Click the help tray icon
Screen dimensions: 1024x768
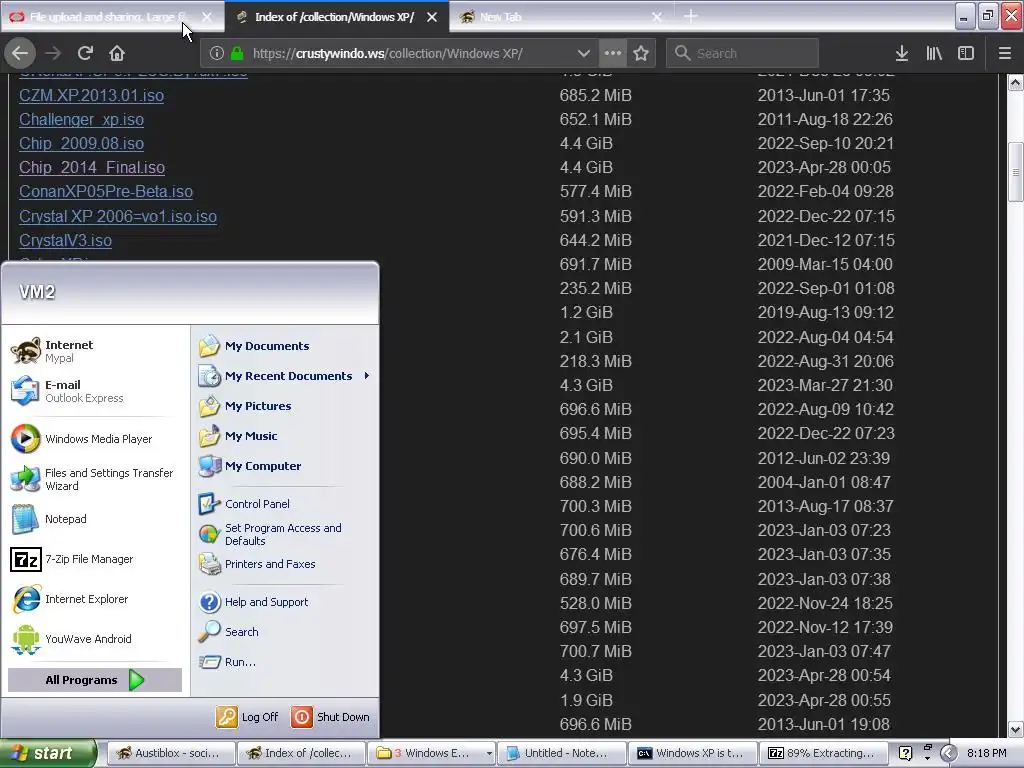coord(906,753)
